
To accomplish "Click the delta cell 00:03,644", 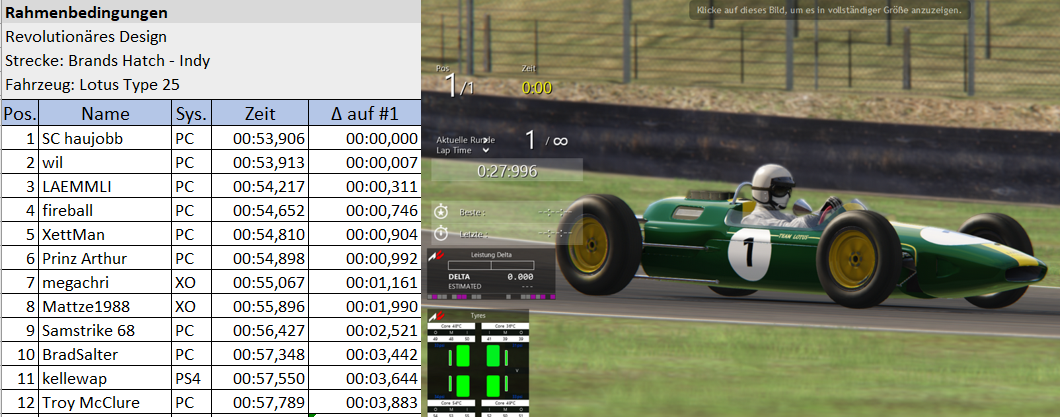I will [x=365, y=379].
